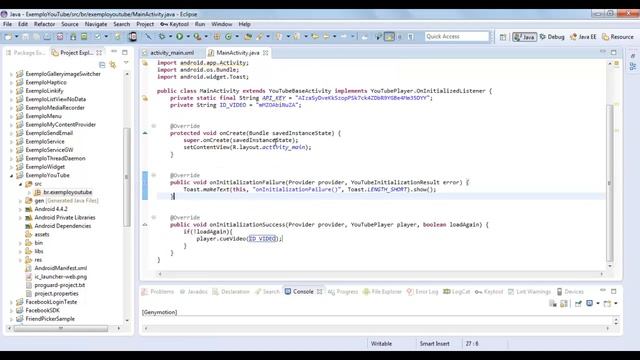Minimize the Project Explorer panel
This screenshot has height=360, width=640.
tap(114, 52)
